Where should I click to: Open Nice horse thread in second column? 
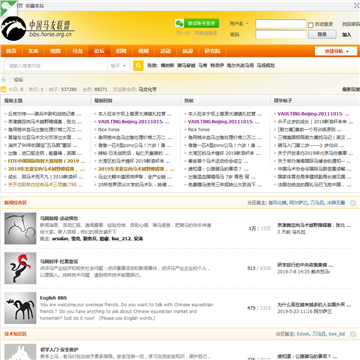point(109,129)
